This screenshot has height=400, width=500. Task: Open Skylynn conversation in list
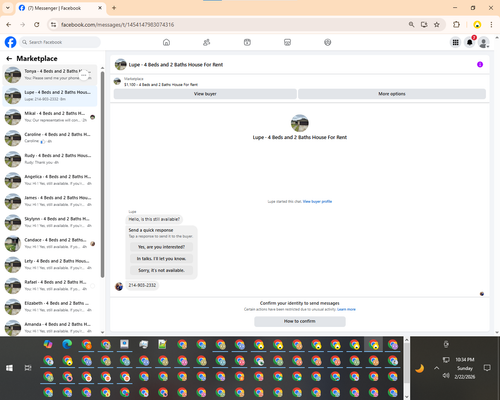[x=50, y=222]
